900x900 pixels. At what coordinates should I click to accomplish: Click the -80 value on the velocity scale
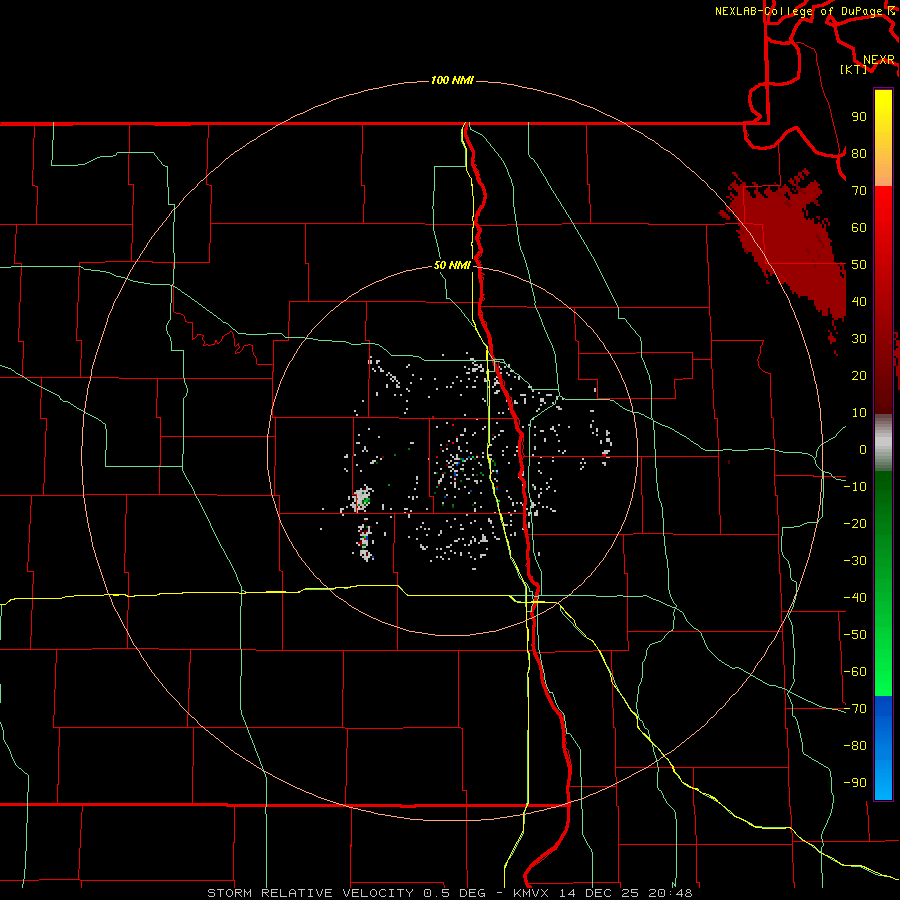[855, 746]
